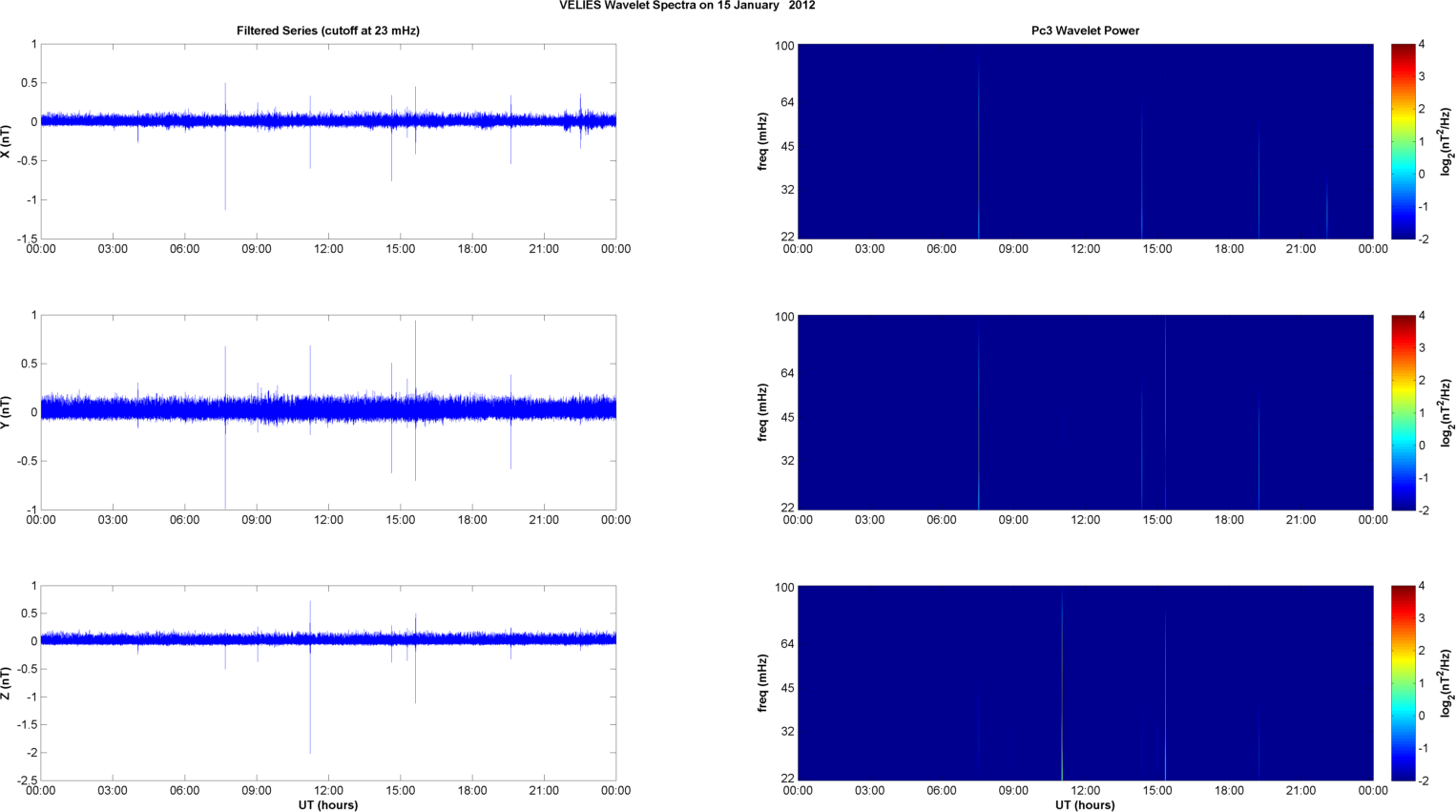Image resolution: width=1456 pixels, height=812 pixels.
Task: Click '4' at top of middle colorbar
Action: (x=1422, y=316)
